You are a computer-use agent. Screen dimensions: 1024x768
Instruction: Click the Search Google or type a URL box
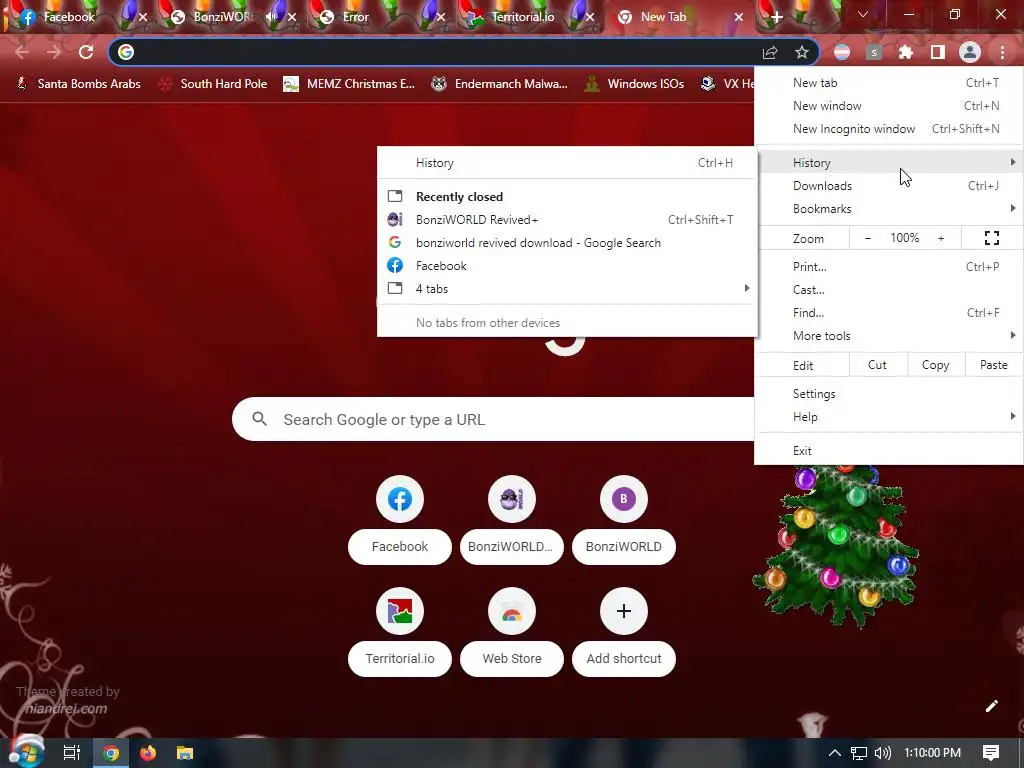click(493, 419)
